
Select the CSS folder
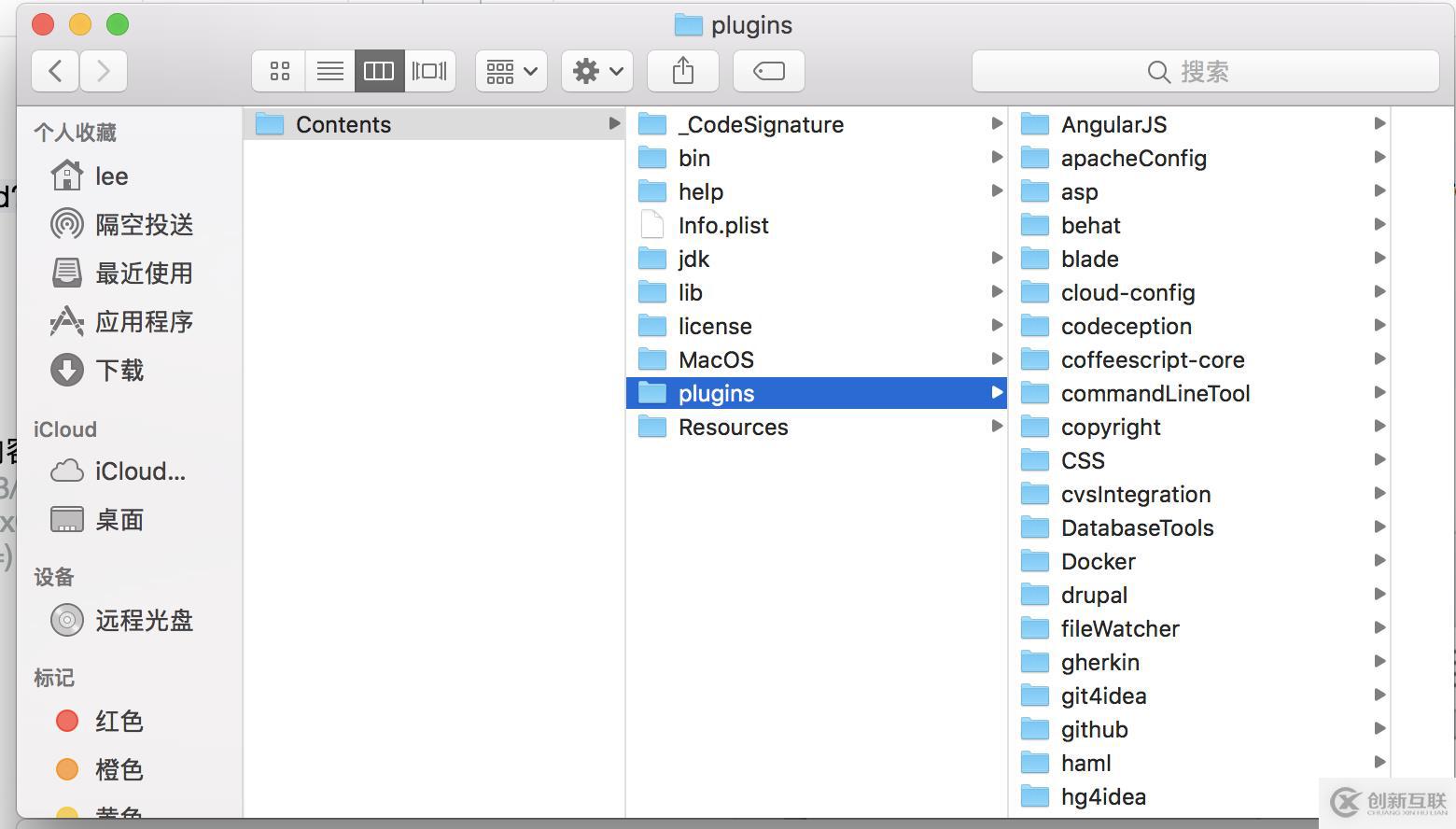click(1200, 460)
